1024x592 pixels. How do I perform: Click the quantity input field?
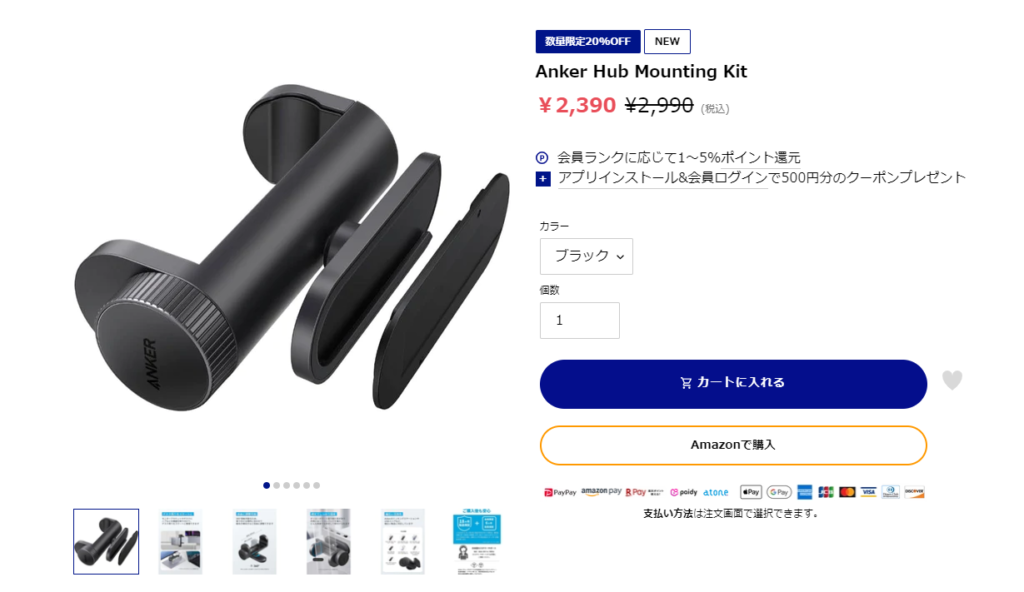tap(580, 320)
